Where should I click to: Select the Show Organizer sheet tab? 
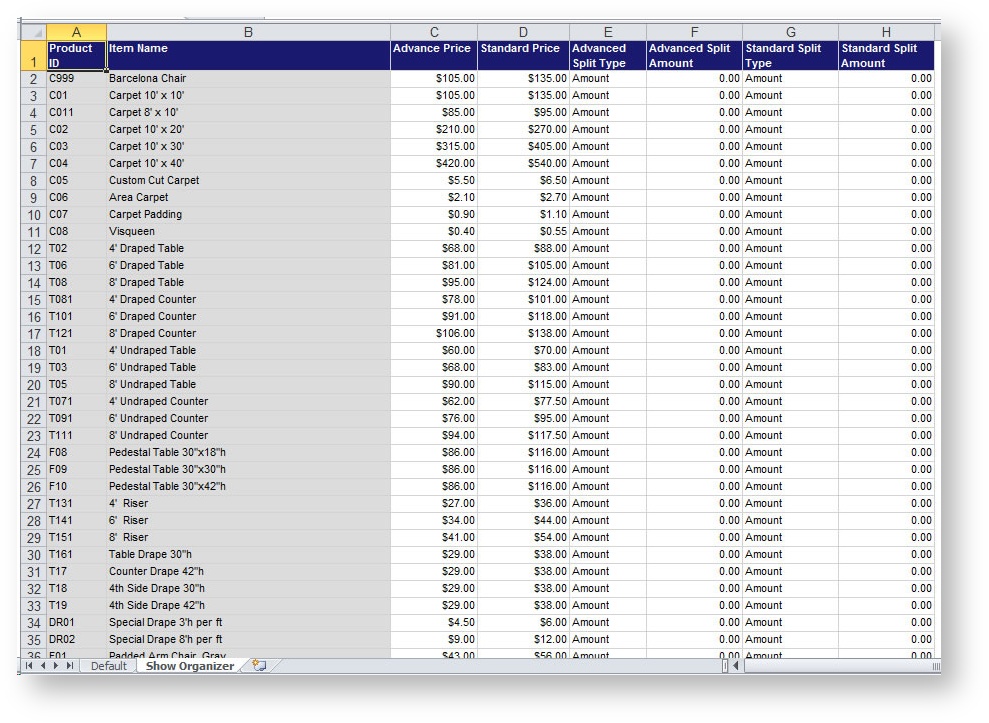coord(190,666)
